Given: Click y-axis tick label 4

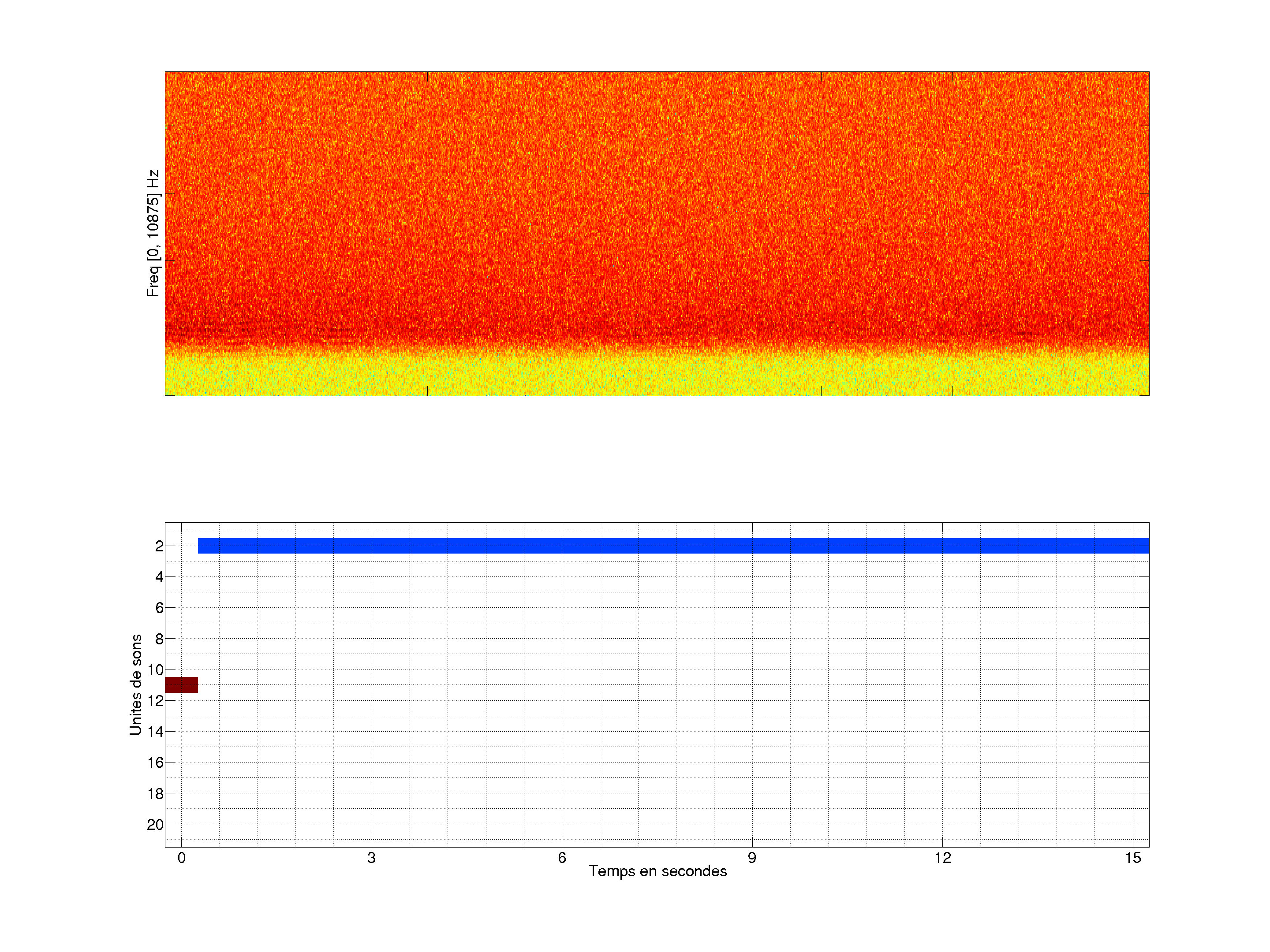Looking at the screenshot, I should pyautogui.click(x=159, y=576).
